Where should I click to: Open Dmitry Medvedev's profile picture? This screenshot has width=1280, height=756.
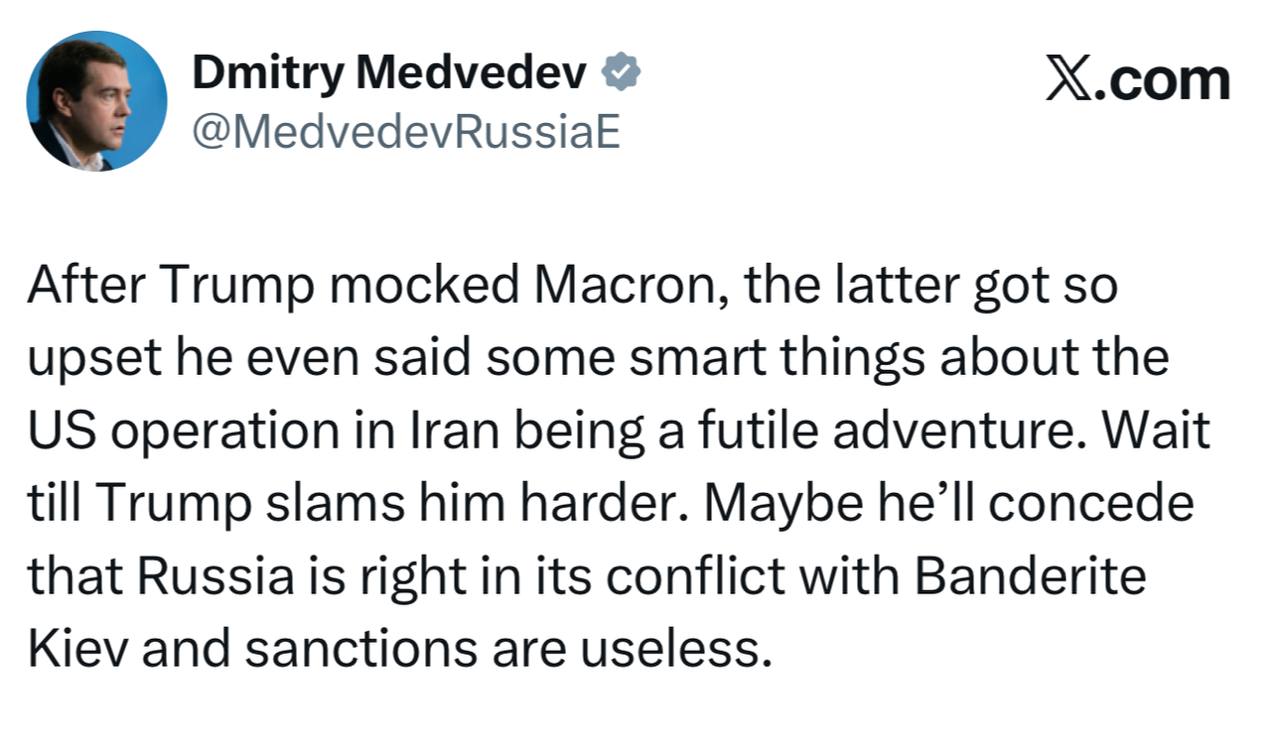click(x=97, y=102)
